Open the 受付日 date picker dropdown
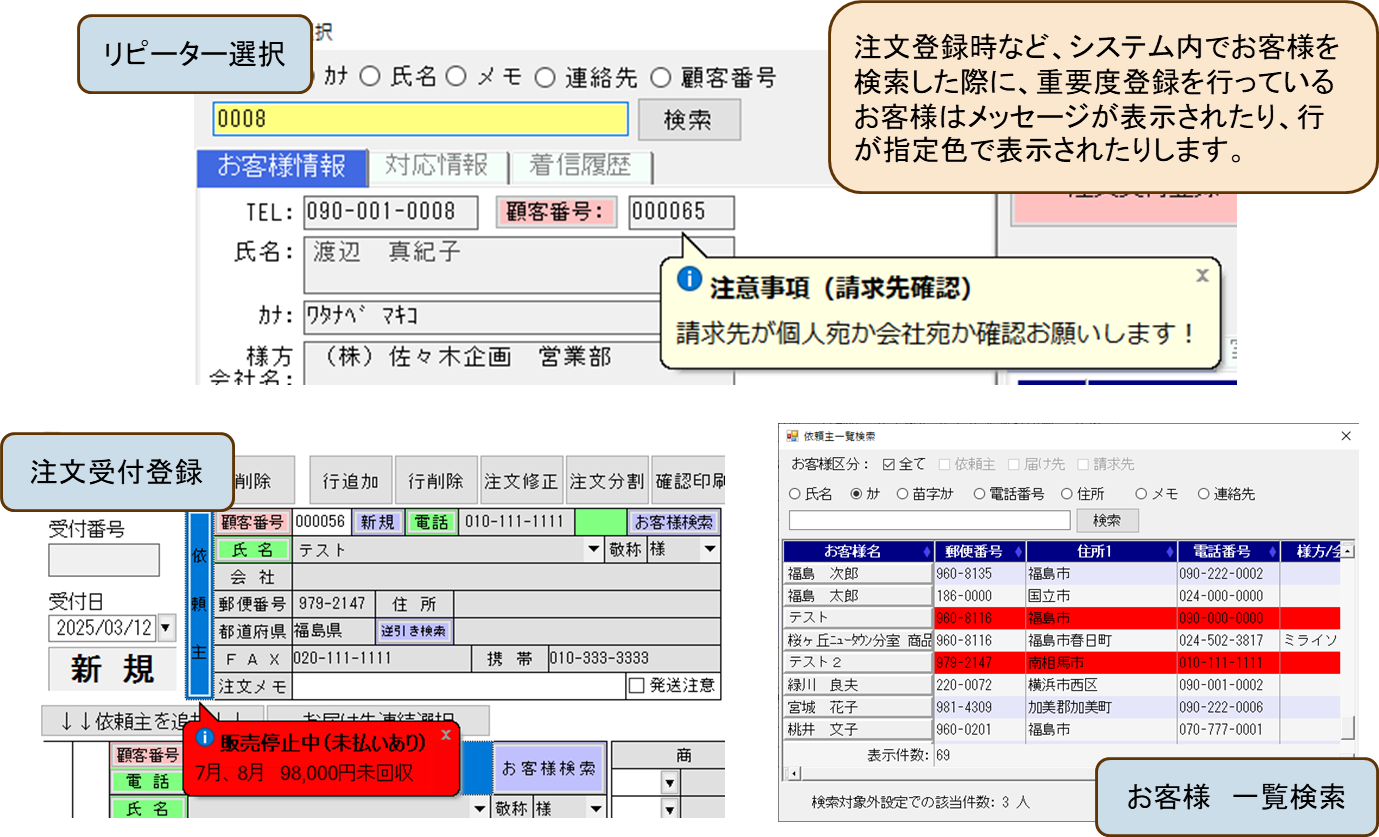 165,629
